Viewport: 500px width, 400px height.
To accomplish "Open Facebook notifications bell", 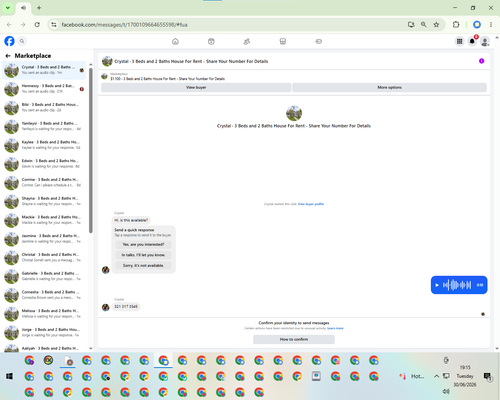I will pos(472,41).
